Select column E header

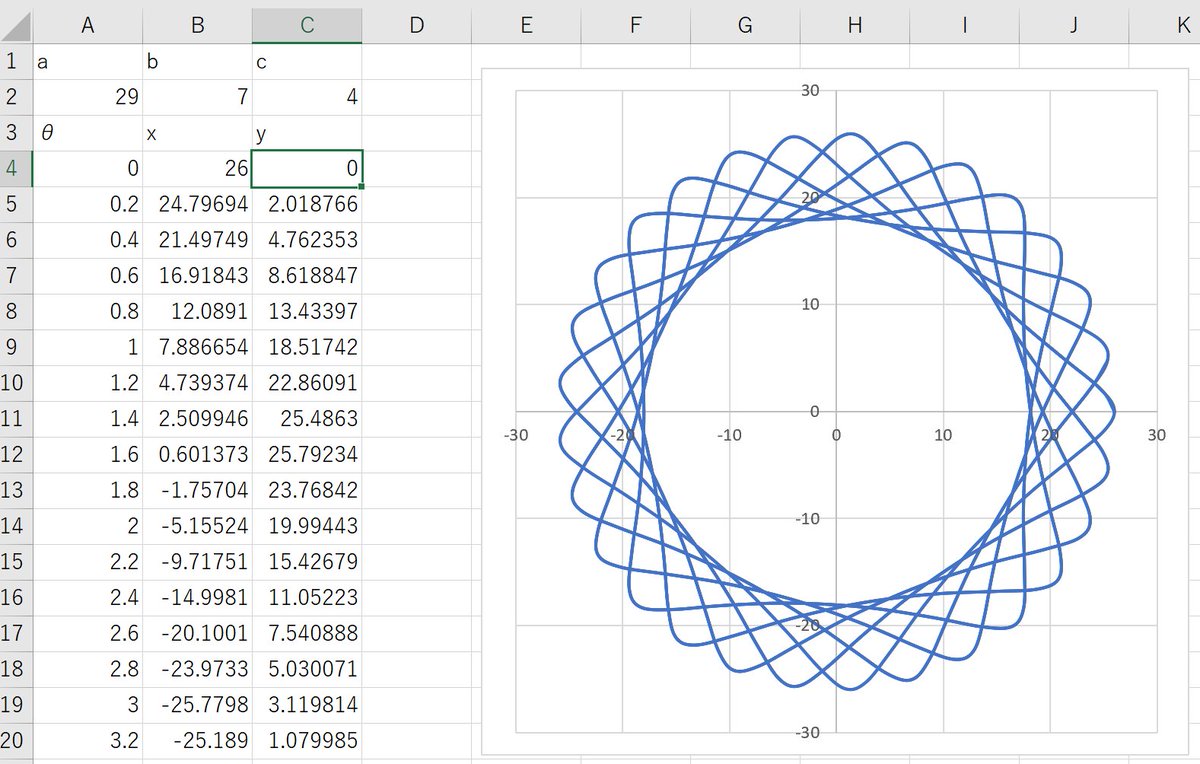tap(526, 26)
